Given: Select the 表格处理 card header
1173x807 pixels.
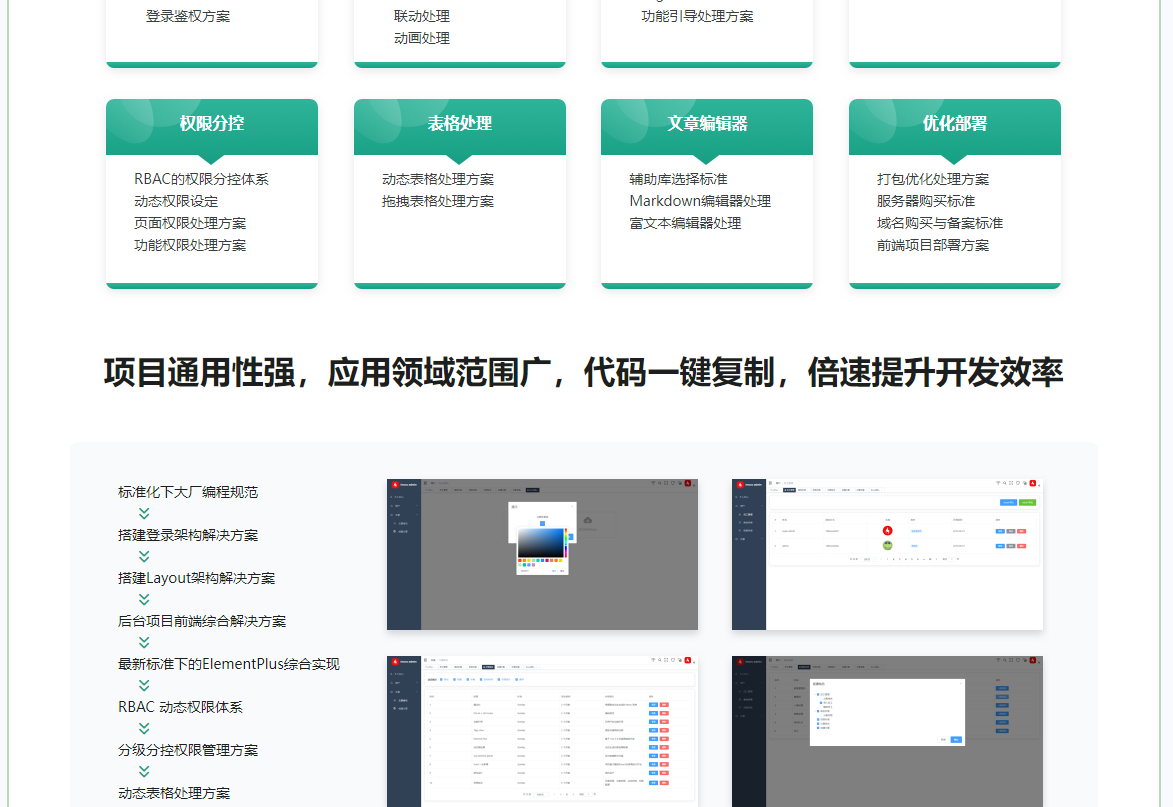Looking at the screenshot, I should 460,124.
